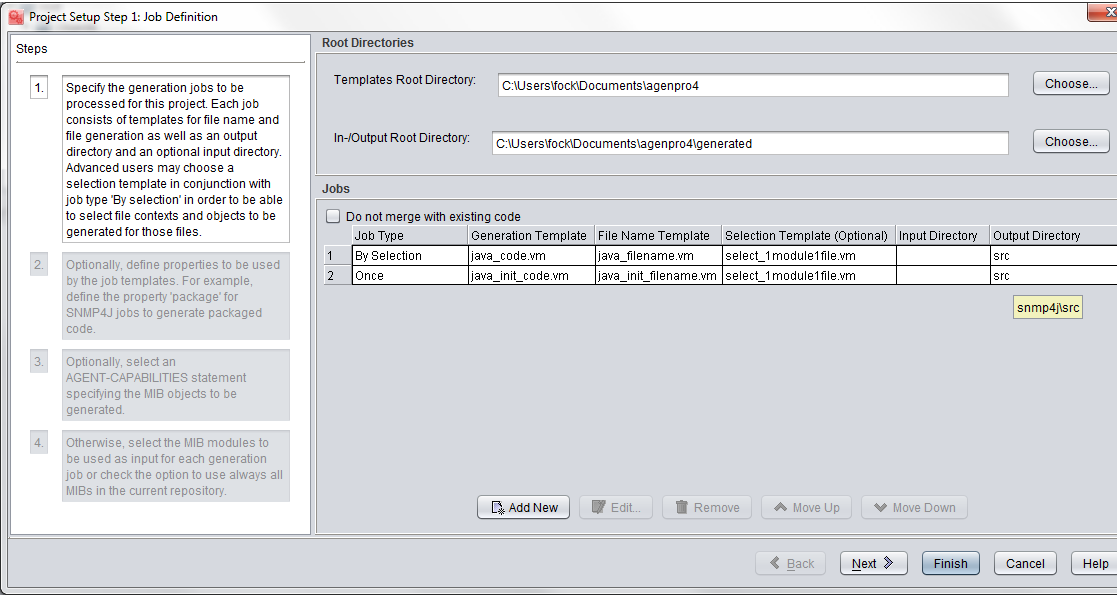Click the empty Input Directory cell in row 2
1117x598 pixels.
click(943, 275)
